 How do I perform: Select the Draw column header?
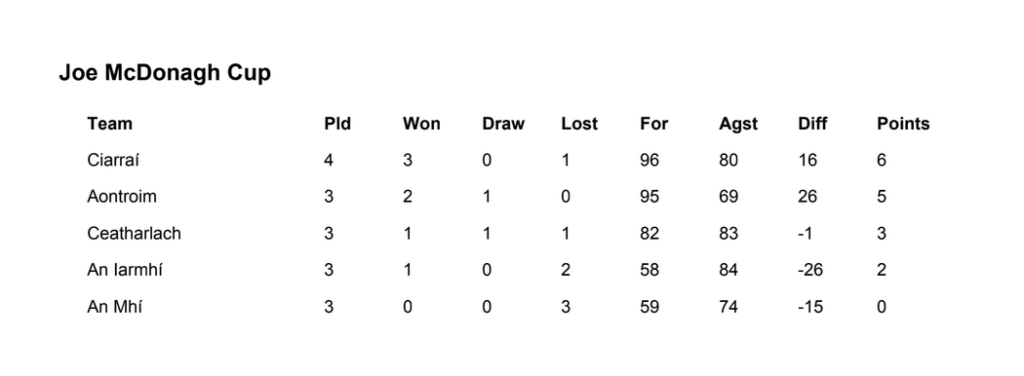(x=503, y=123)
